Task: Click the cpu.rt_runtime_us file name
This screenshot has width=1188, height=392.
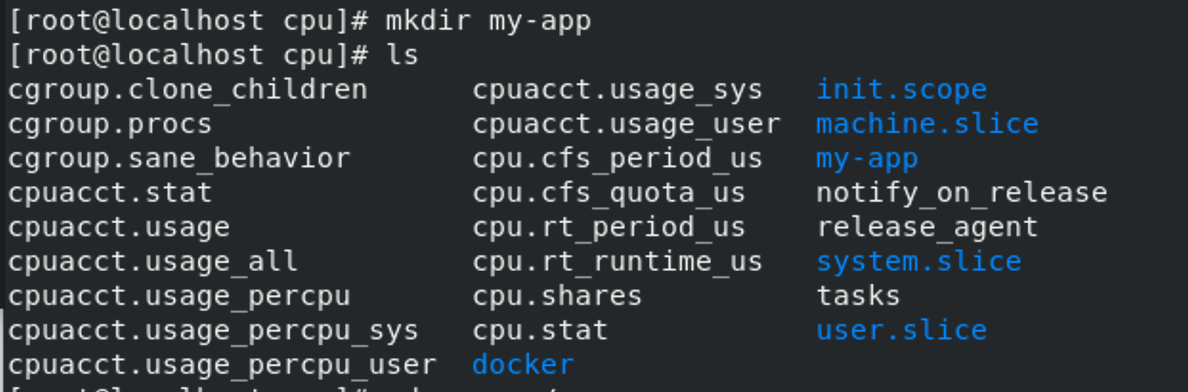Action: (617, 262)
